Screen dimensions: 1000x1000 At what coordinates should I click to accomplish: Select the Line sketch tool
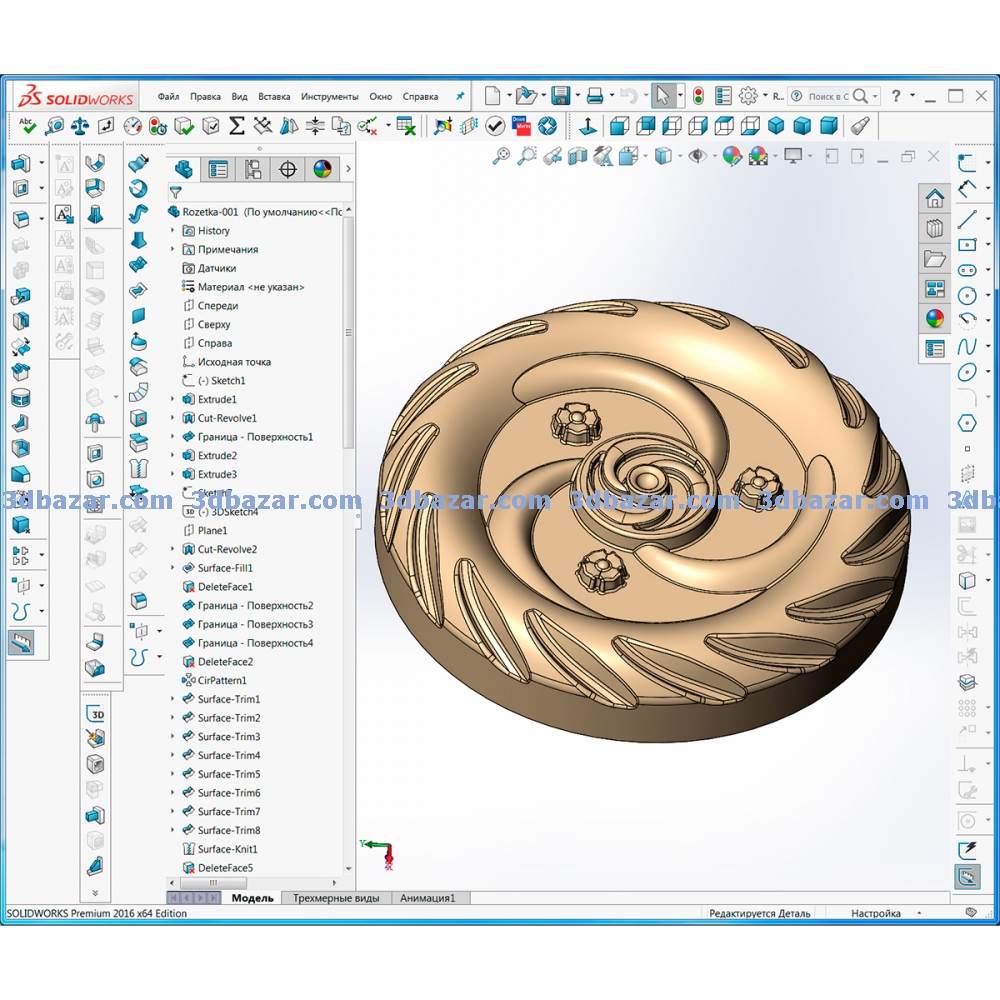click(966, 219)
